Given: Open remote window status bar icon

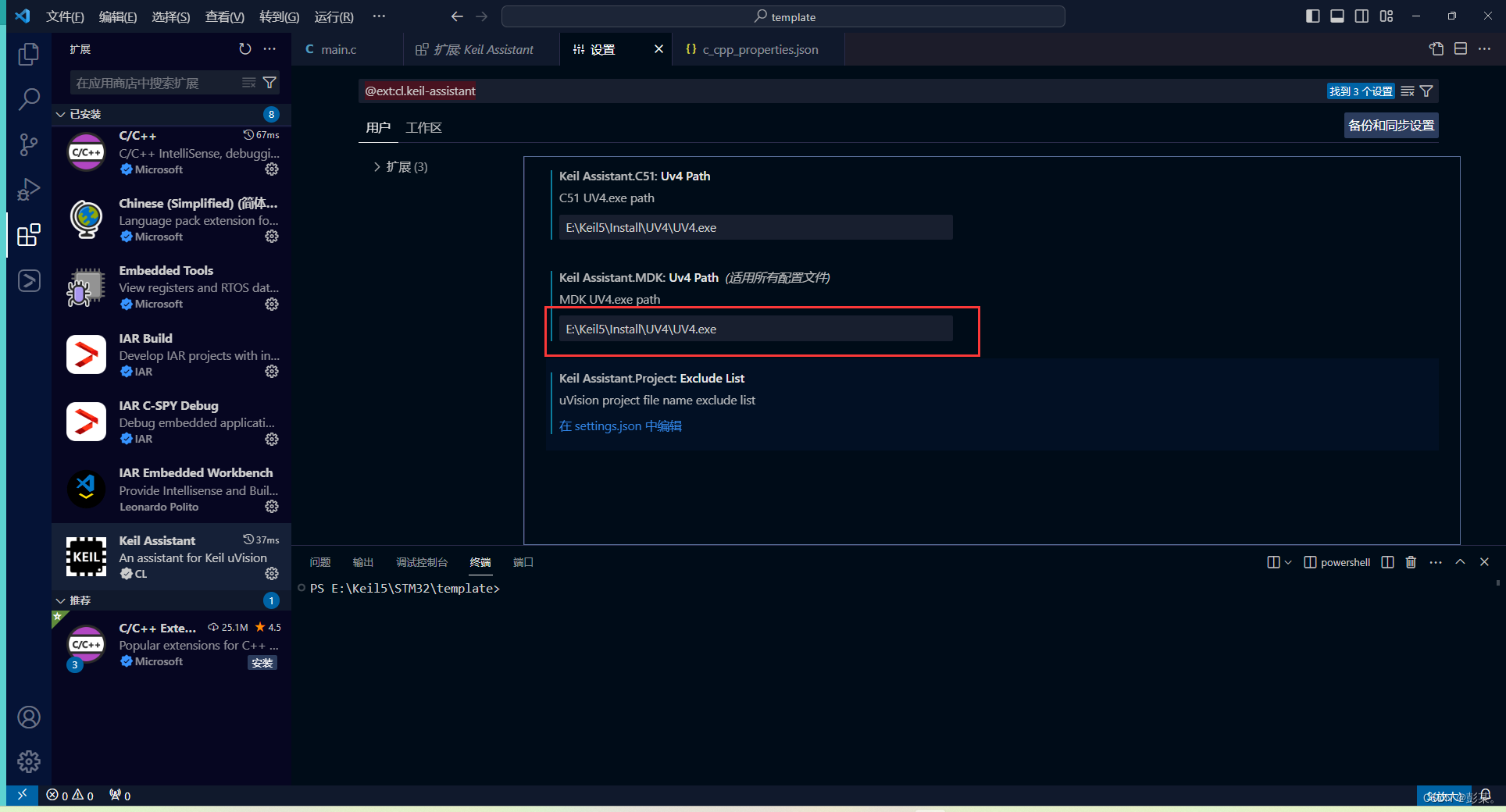Looking at the screenshot, I should click(x=22, y=795).
